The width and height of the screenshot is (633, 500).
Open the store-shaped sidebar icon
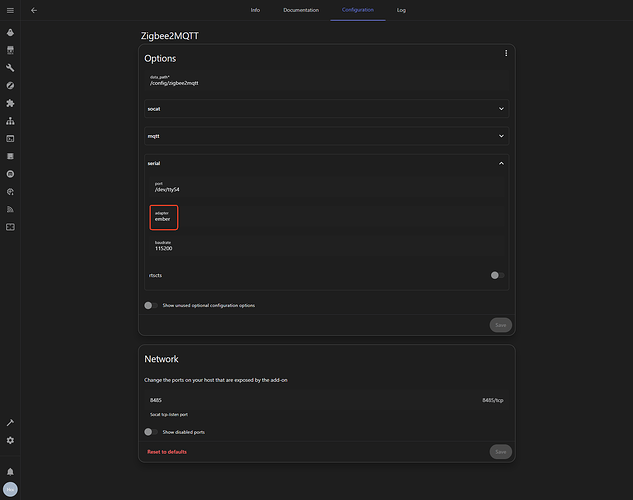10,50
